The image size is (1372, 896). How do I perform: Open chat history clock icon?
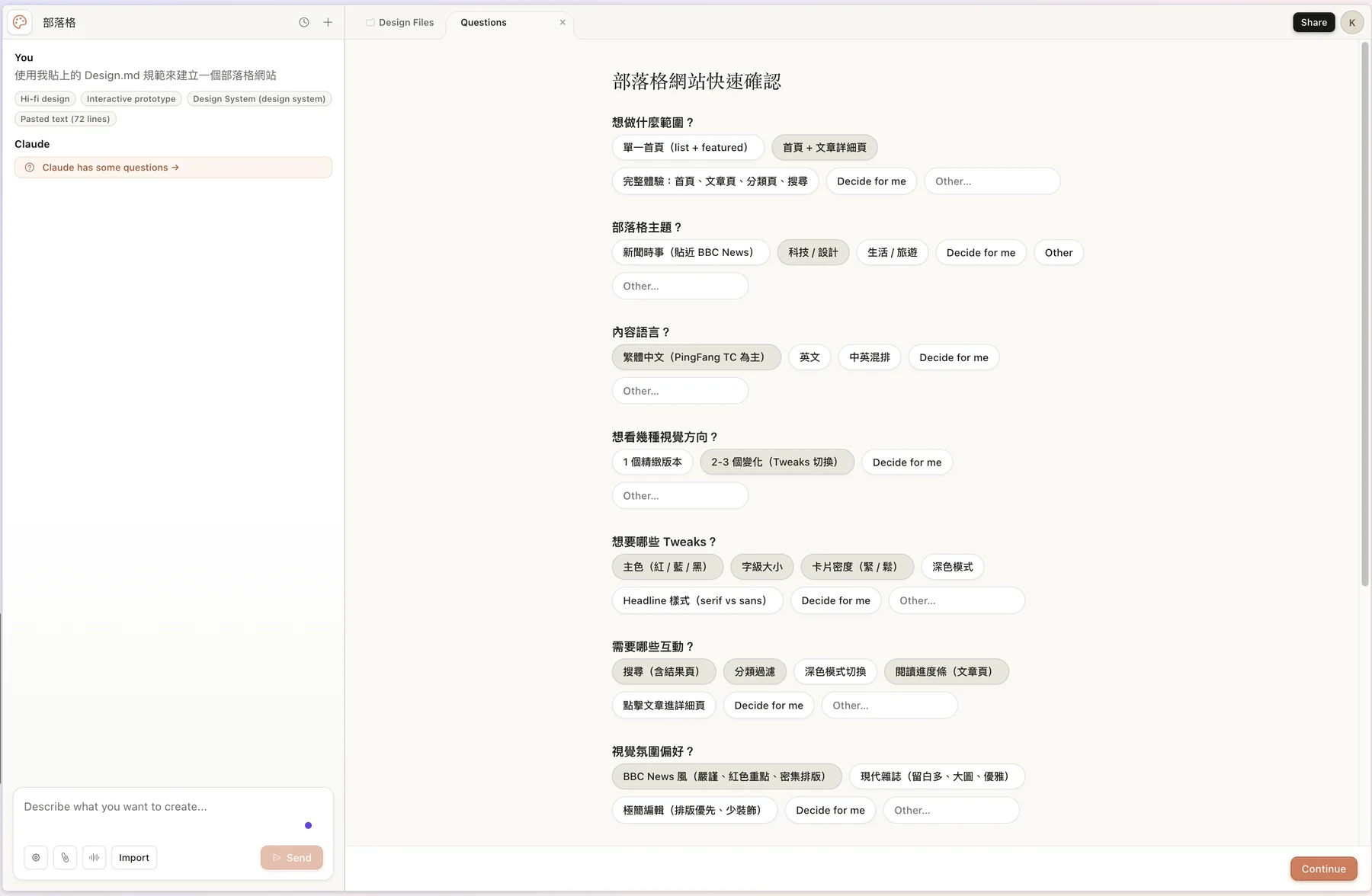tap(304, 22)
